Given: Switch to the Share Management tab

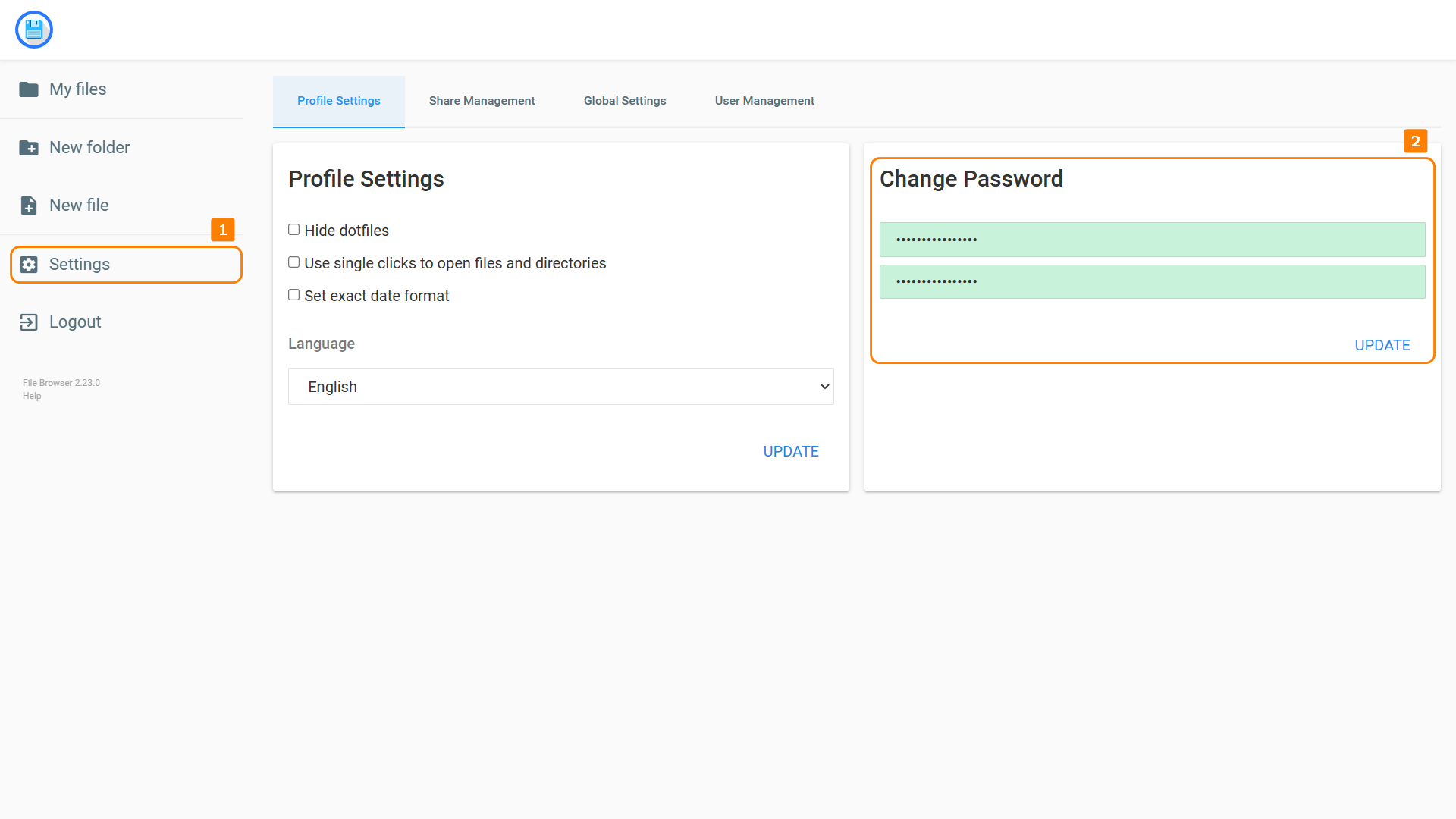Looking at the screenshot, I should click(482, 101).
